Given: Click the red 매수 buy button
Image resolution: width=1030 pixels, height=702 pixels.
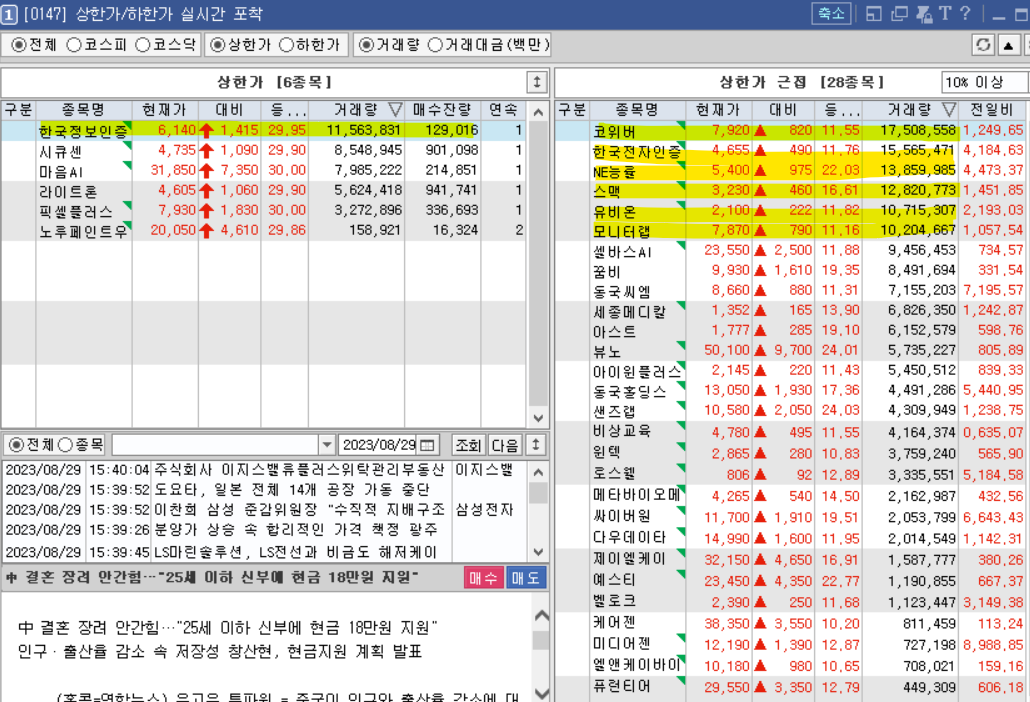Looking at the screenshot, I should click(x=483, y=578).
